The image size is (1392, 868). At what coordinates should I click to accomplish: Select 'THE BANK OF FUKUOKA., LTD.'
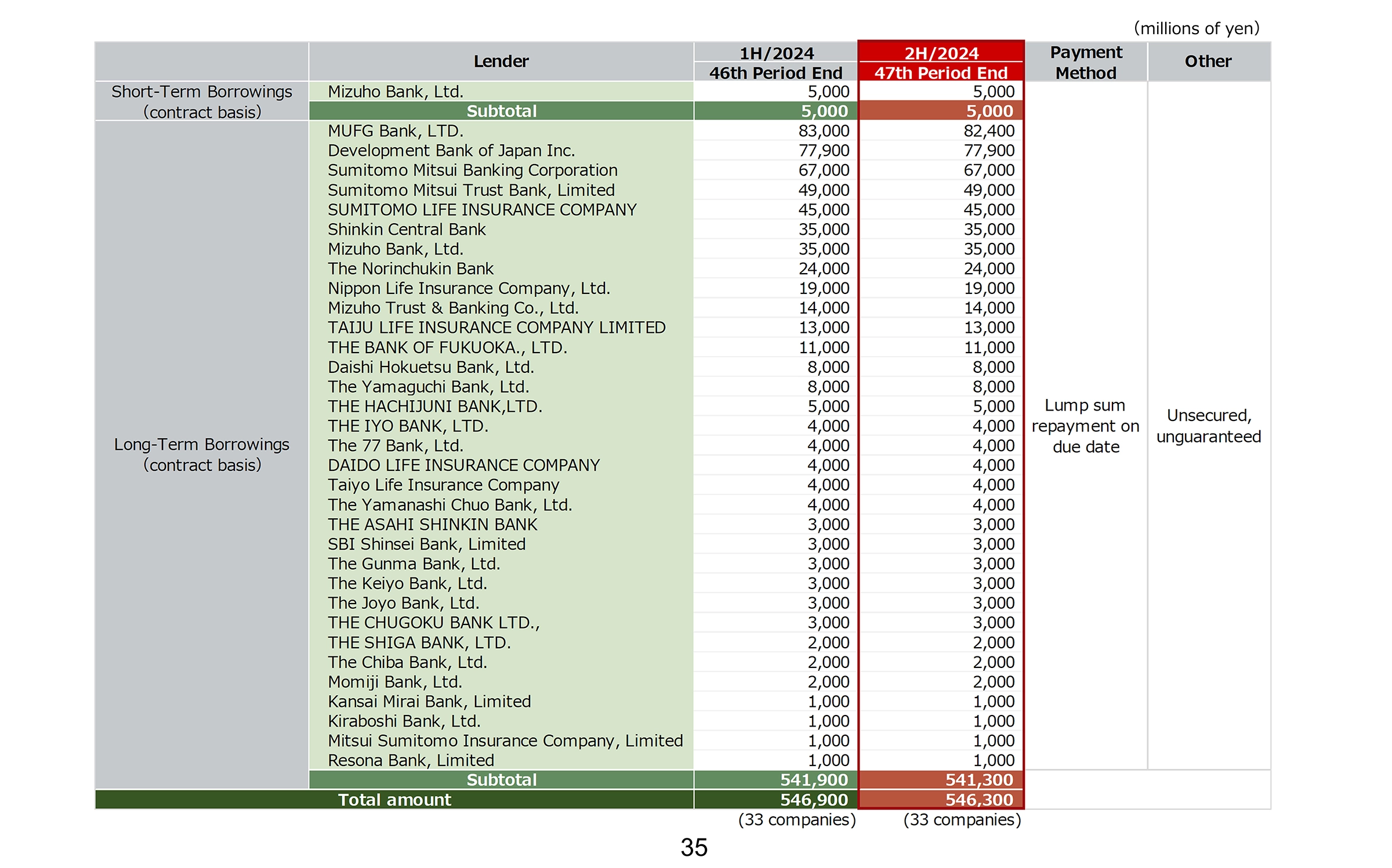coord(447,347)
